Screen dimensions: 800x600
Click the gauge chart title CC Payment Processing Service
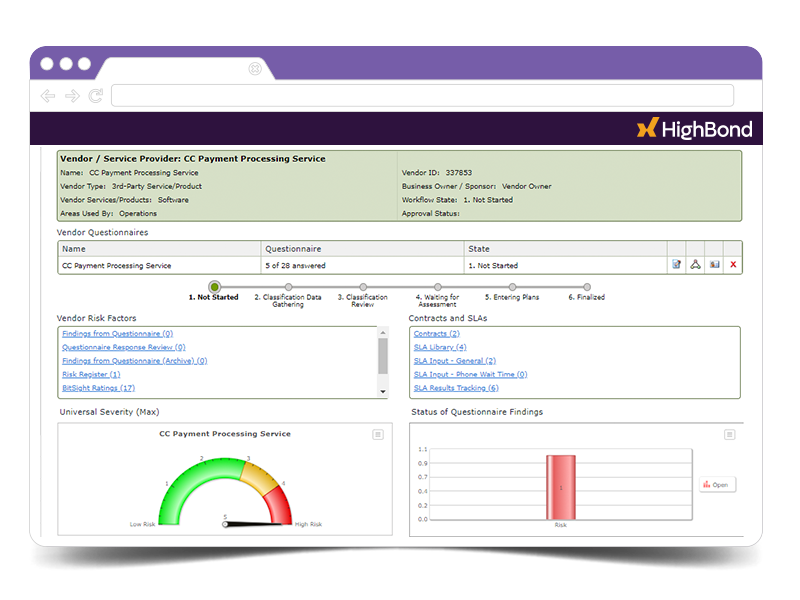click(x=225, y=434)
